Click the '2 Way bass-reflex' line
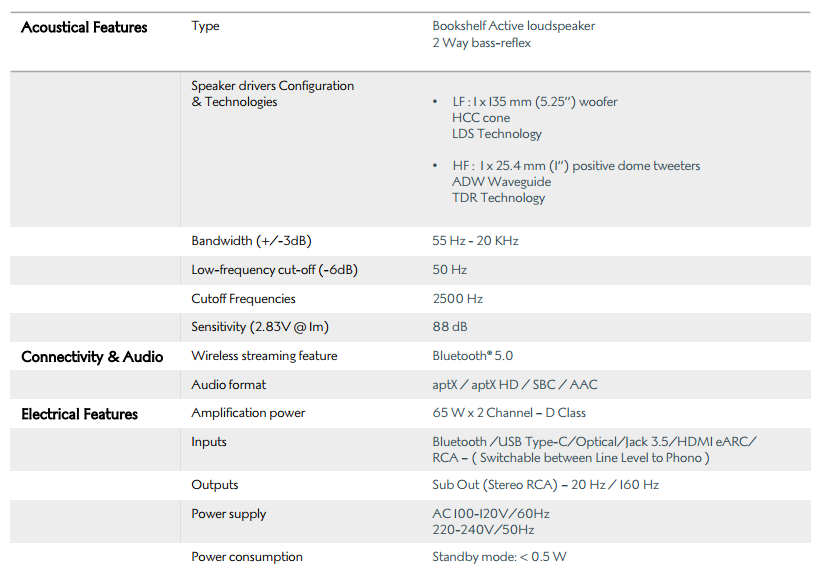The height and width of the screenshot is (571, 824). [x=481, y=43]
